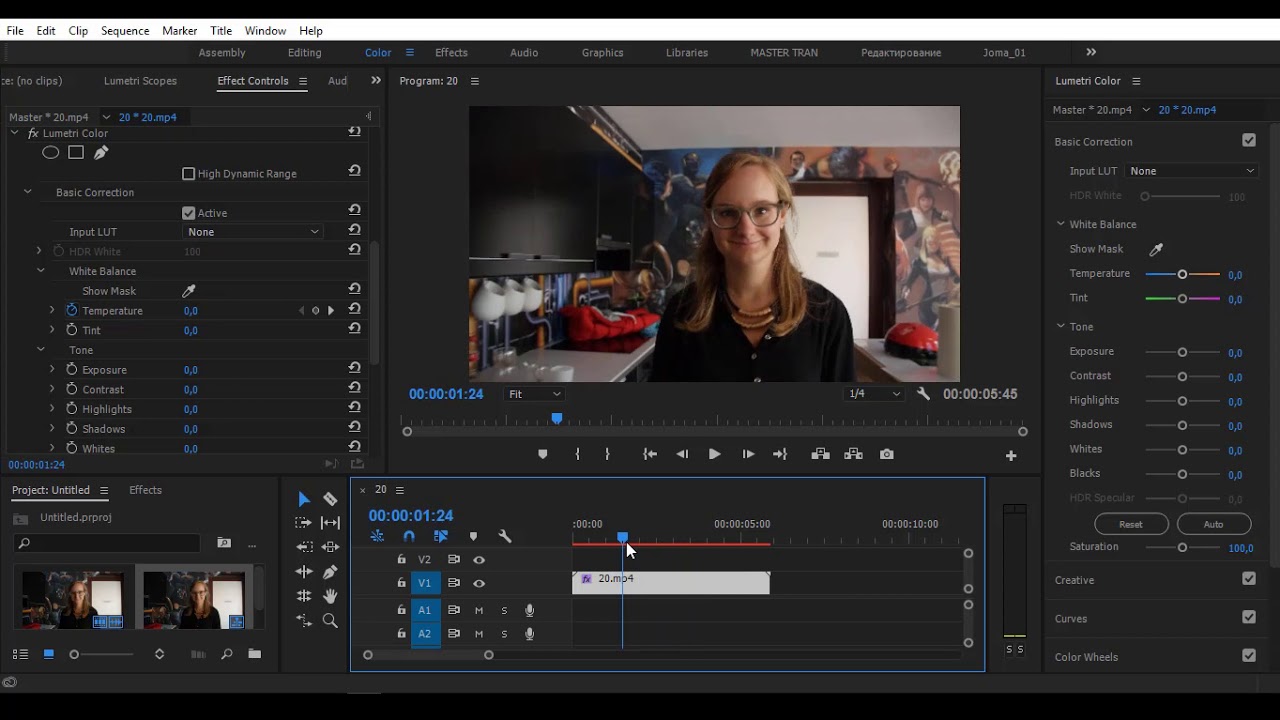
Task: Hide V1 track output eye
Action: tap(479, 583)
